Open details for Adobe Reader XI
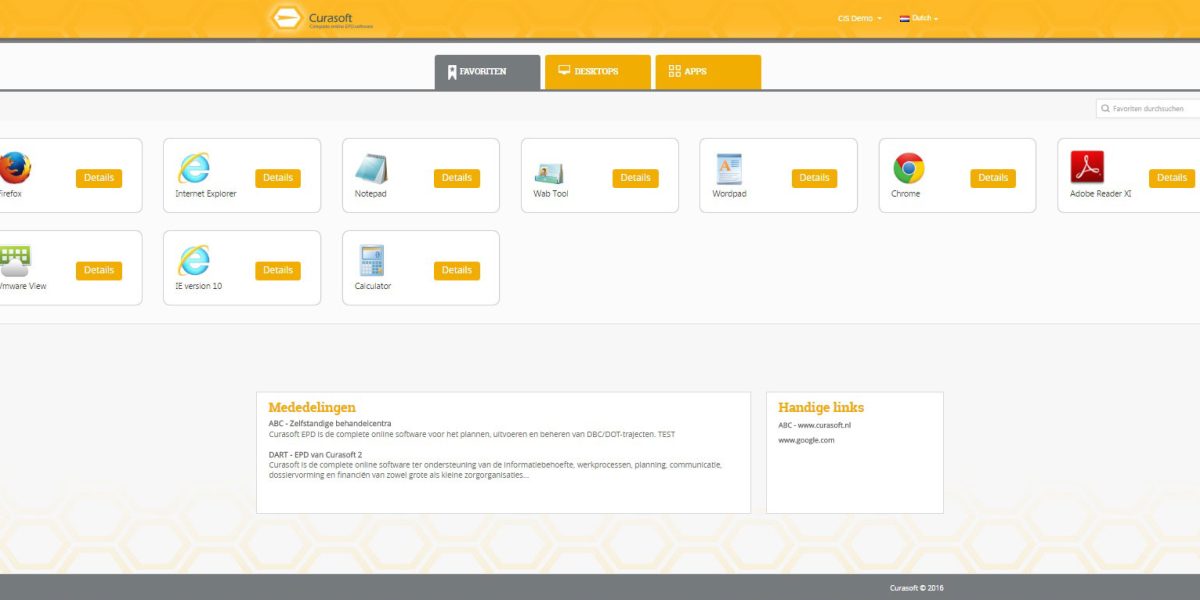The image size is (1200, 600). pos(1171,177)
